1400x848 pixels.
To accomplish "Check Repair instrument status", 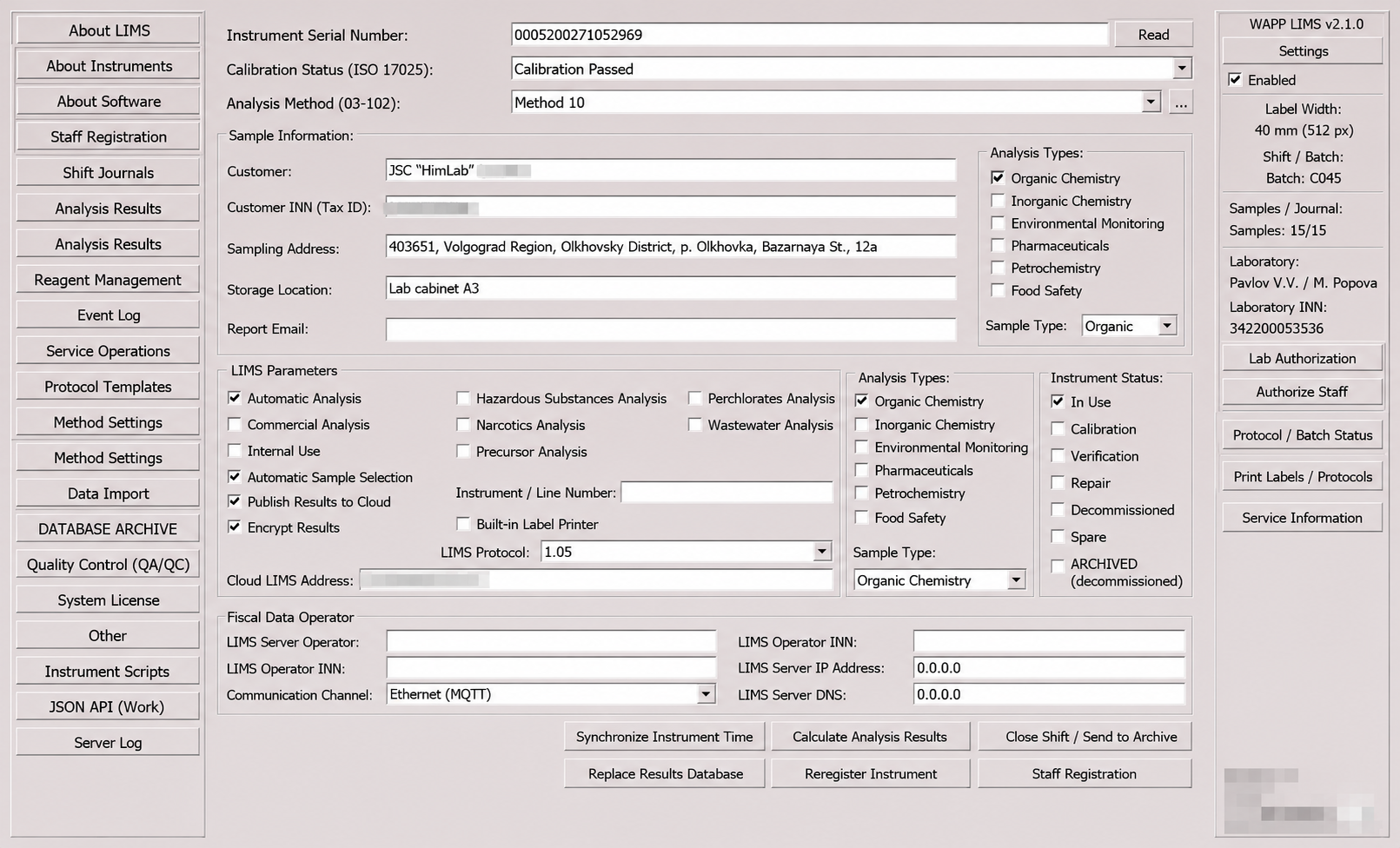I will pyautogui.click(x=1058, y=483).
